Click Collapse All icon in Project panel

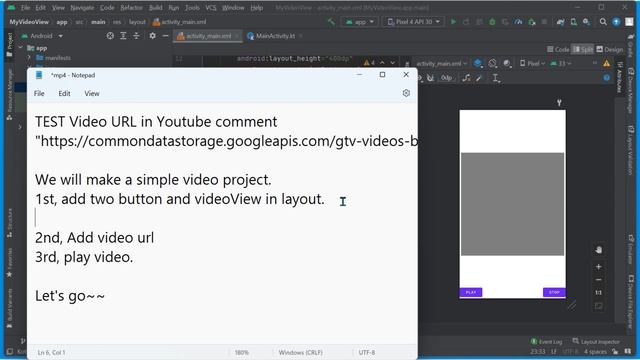[136, 36]
